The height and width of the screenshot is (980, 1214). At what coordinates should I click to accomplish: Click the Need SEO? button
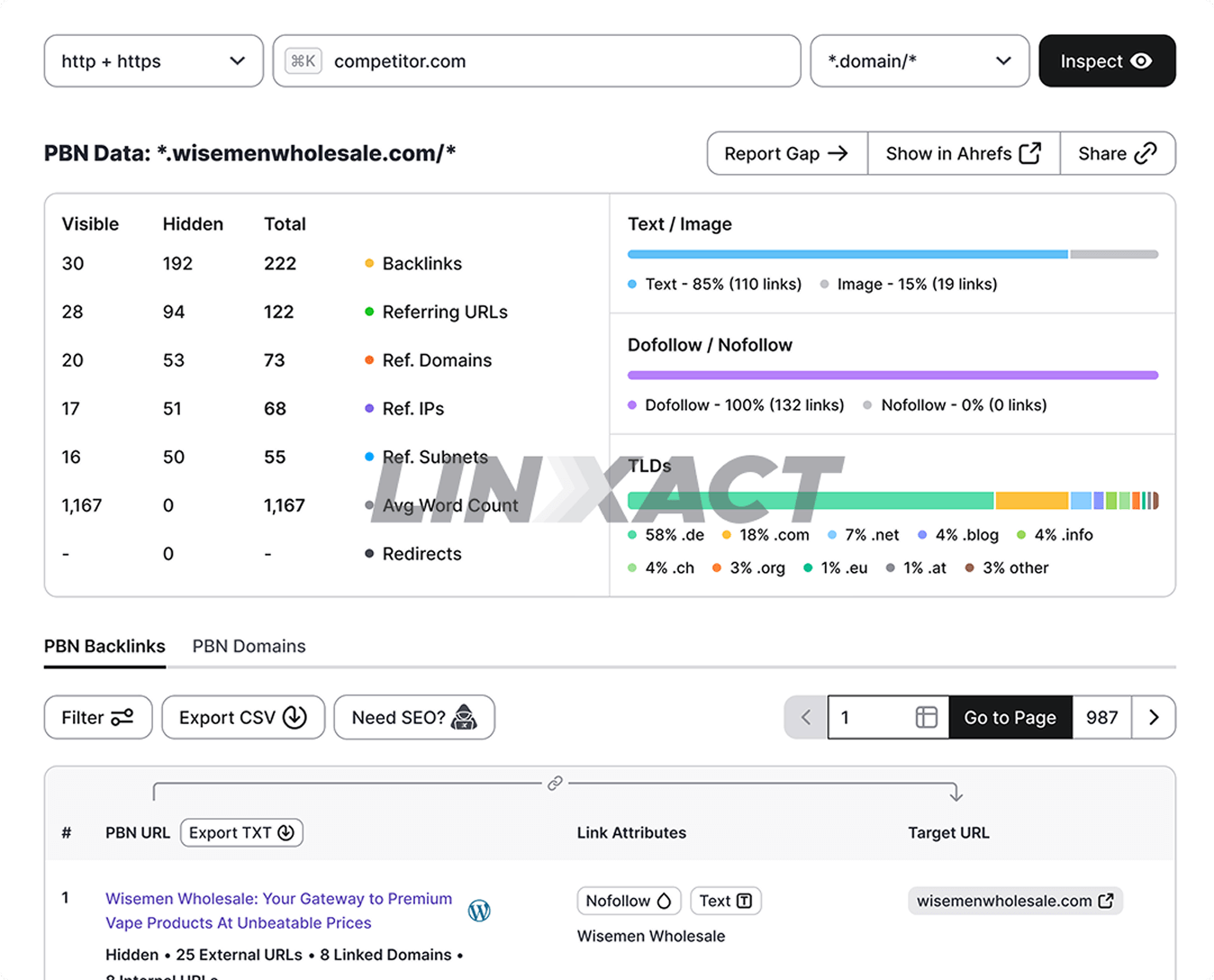coord(413,717)
